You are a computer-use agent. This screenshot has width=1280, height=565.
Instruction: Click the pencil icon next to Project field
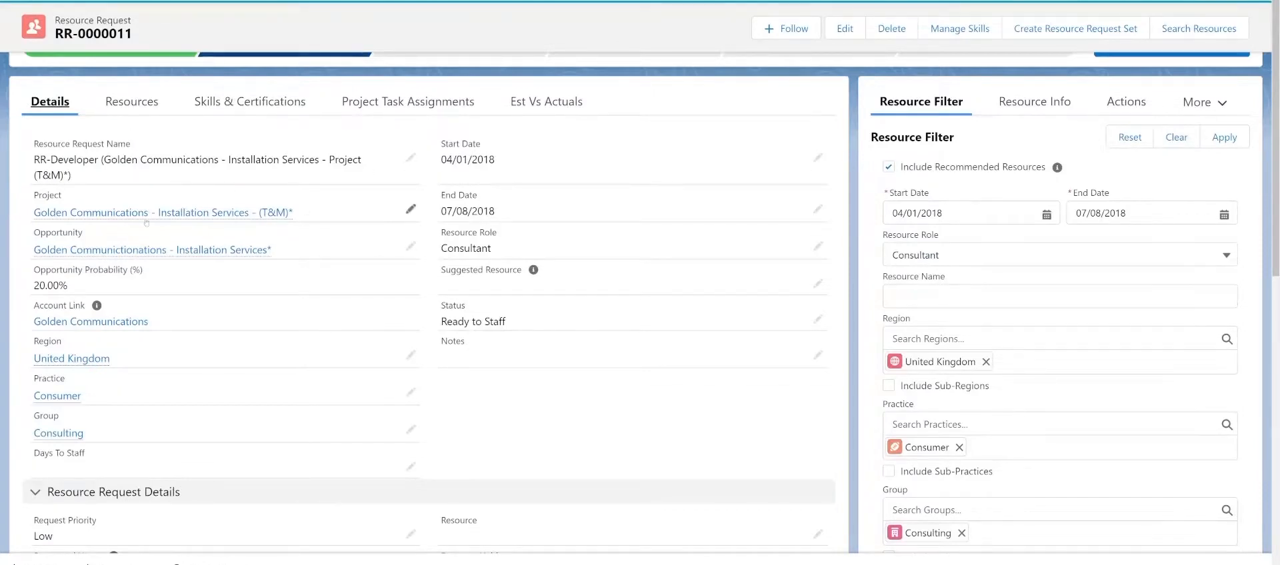pos(410,210)
